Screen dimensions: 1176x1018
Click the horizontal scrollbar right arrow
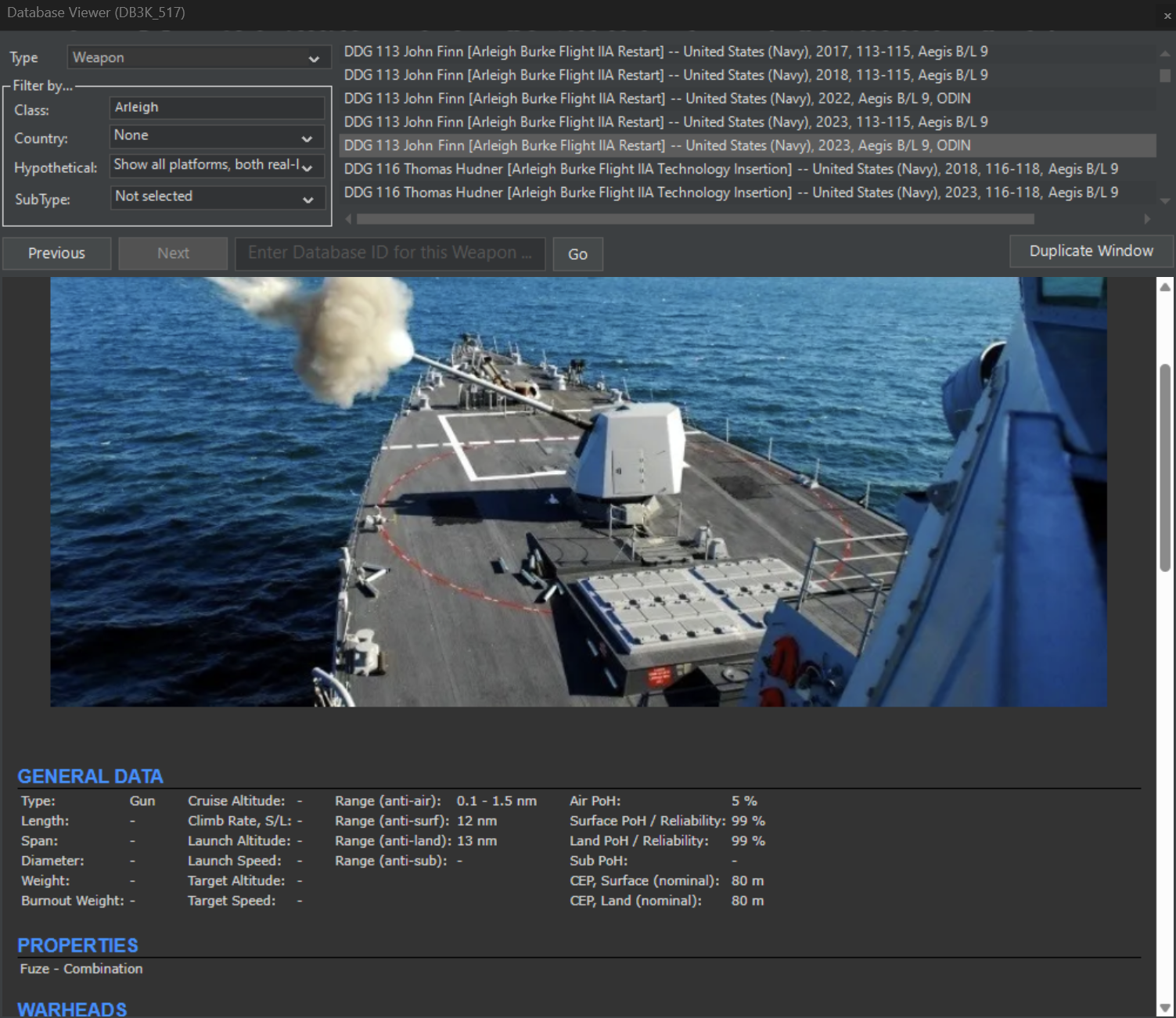[x=1147, y=219]
